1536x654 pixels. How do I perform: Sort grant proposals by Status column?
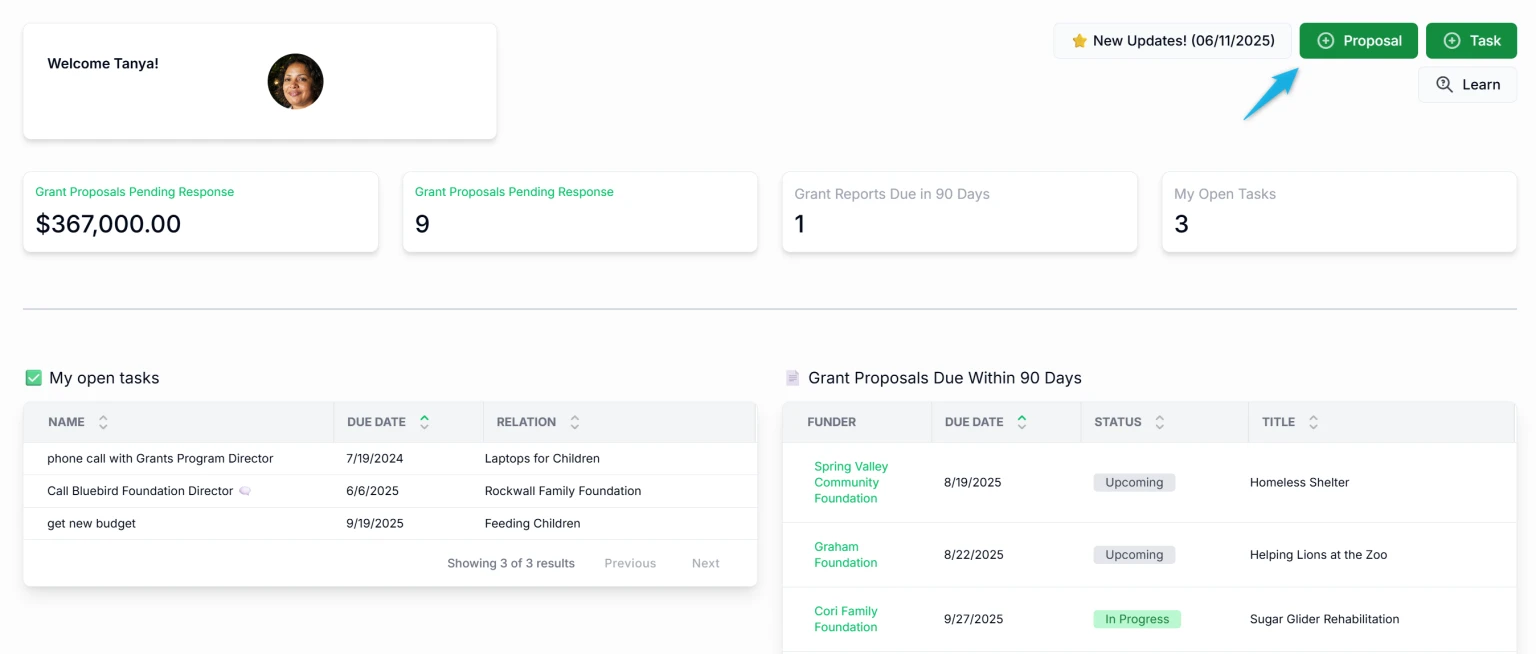click(1159, 422)
